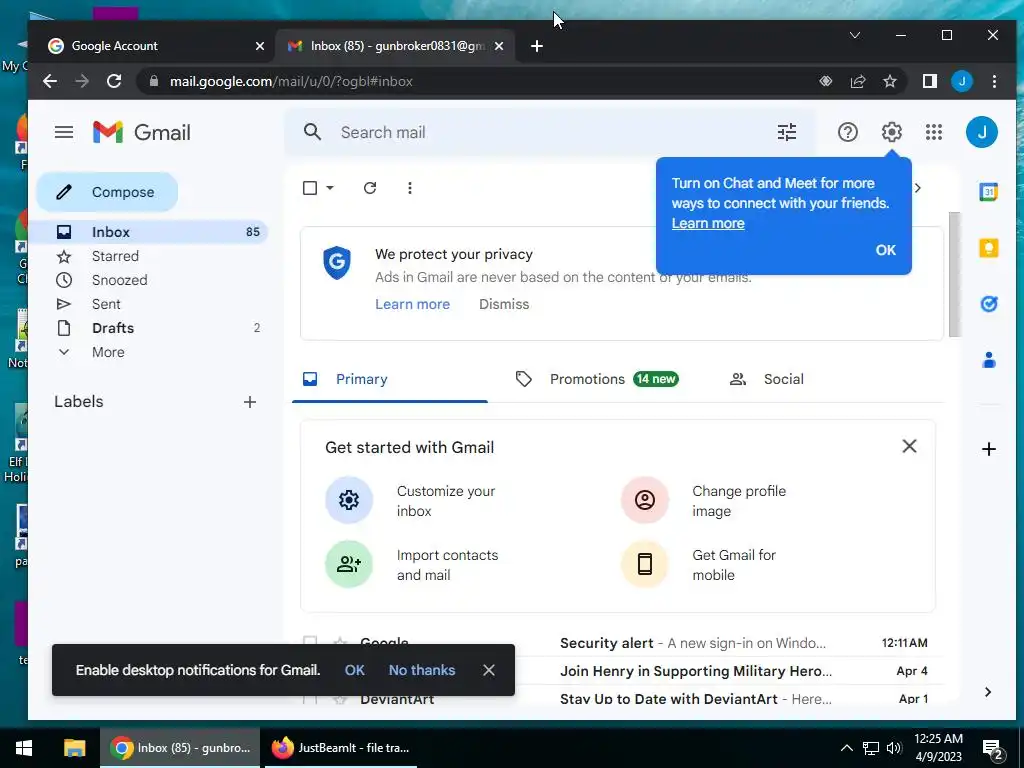
Task: Share this page icon in address bar
Action: 857,81
